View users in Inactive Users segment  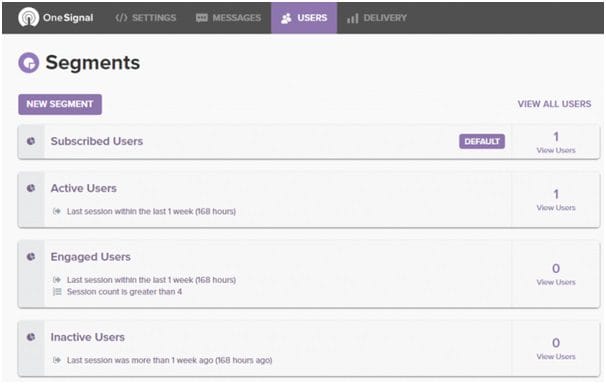pyautogui.click(x=556, y=357)
